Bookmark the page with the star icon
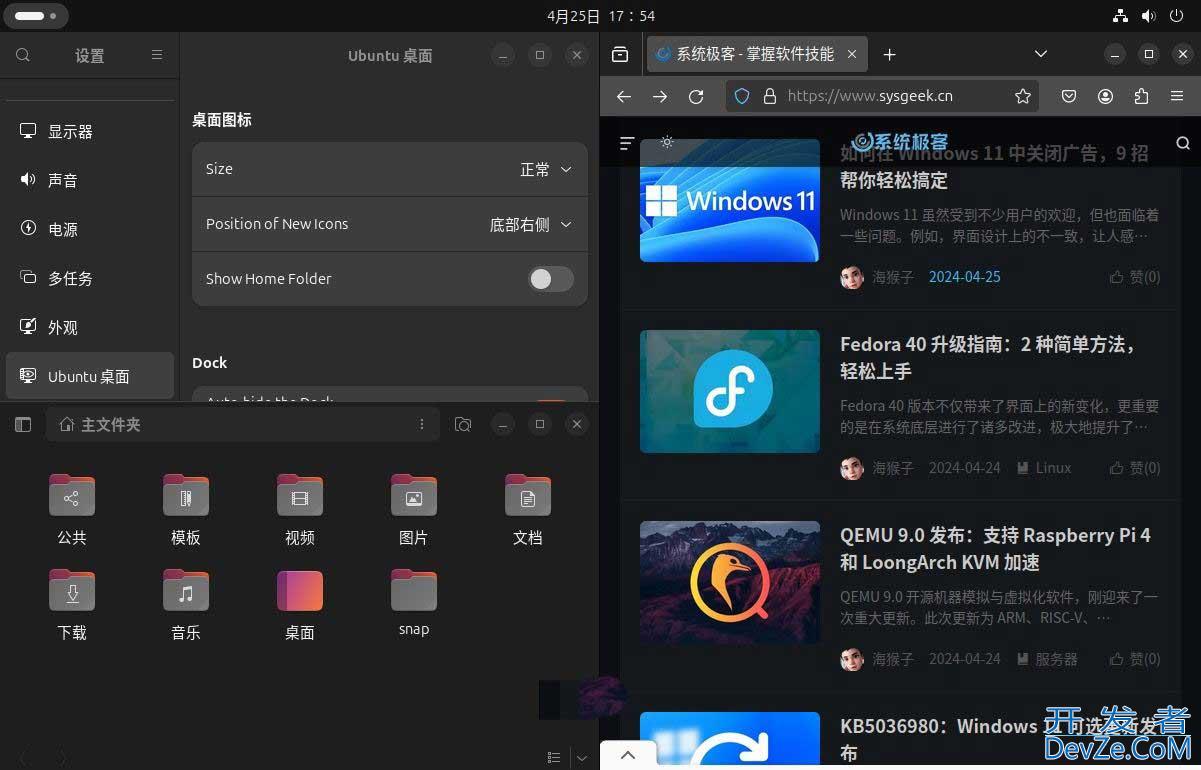This screenshot has width=1201, height=770. point(1022,96)
